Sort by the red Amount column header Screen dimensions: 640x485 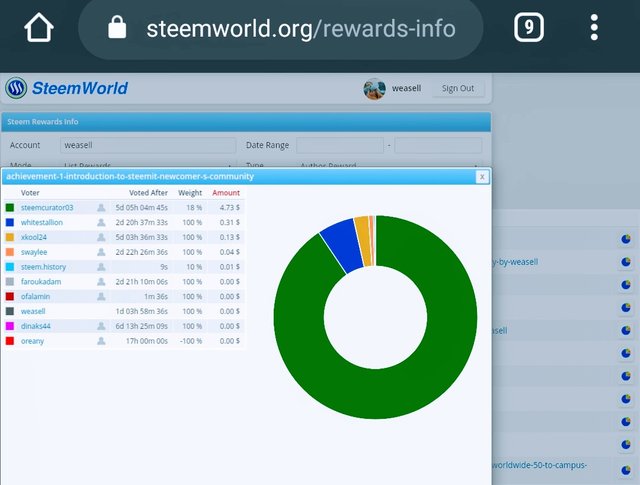click(226, 193)
